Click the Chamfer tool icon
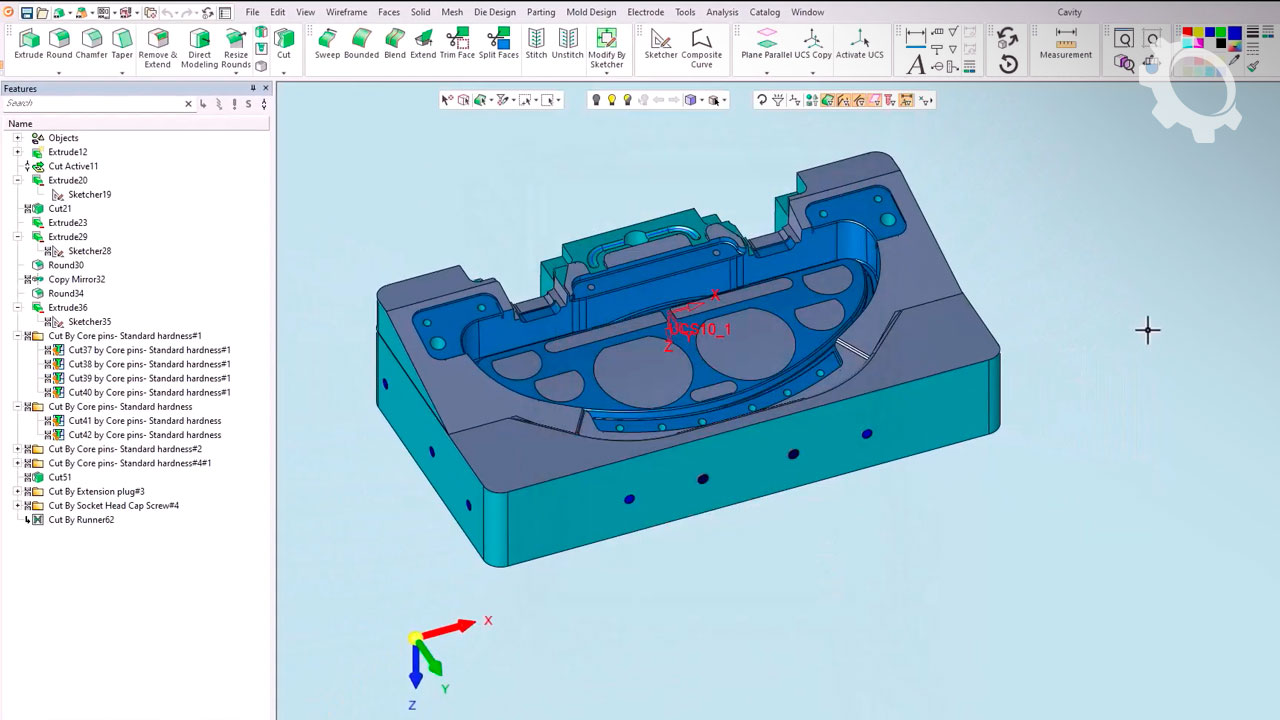The width and height of the screenshot is (1280, 720). pyautogui.click(x=91, y=44)
